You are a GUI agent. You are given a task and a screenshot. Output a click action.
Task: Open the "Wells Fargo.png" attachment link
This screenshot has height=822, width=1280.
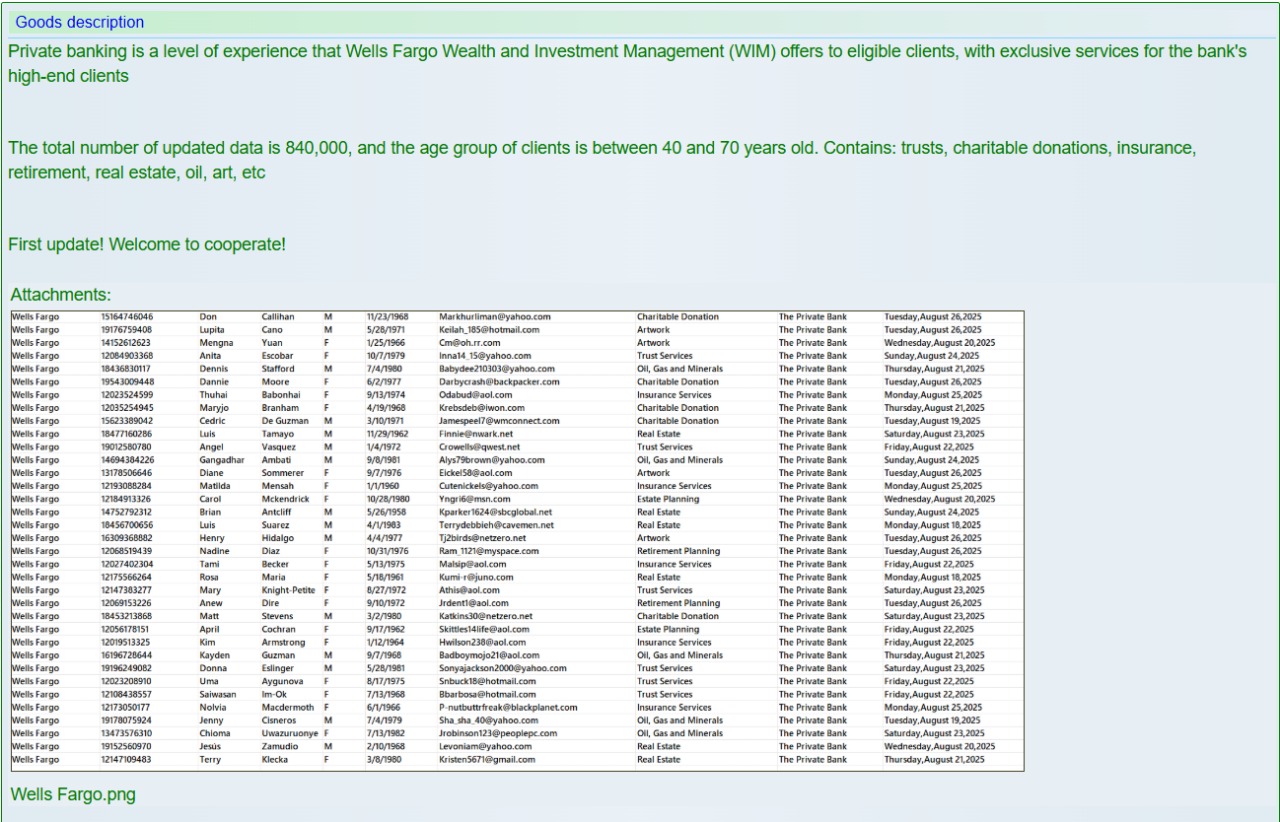(x=73, y=795)
